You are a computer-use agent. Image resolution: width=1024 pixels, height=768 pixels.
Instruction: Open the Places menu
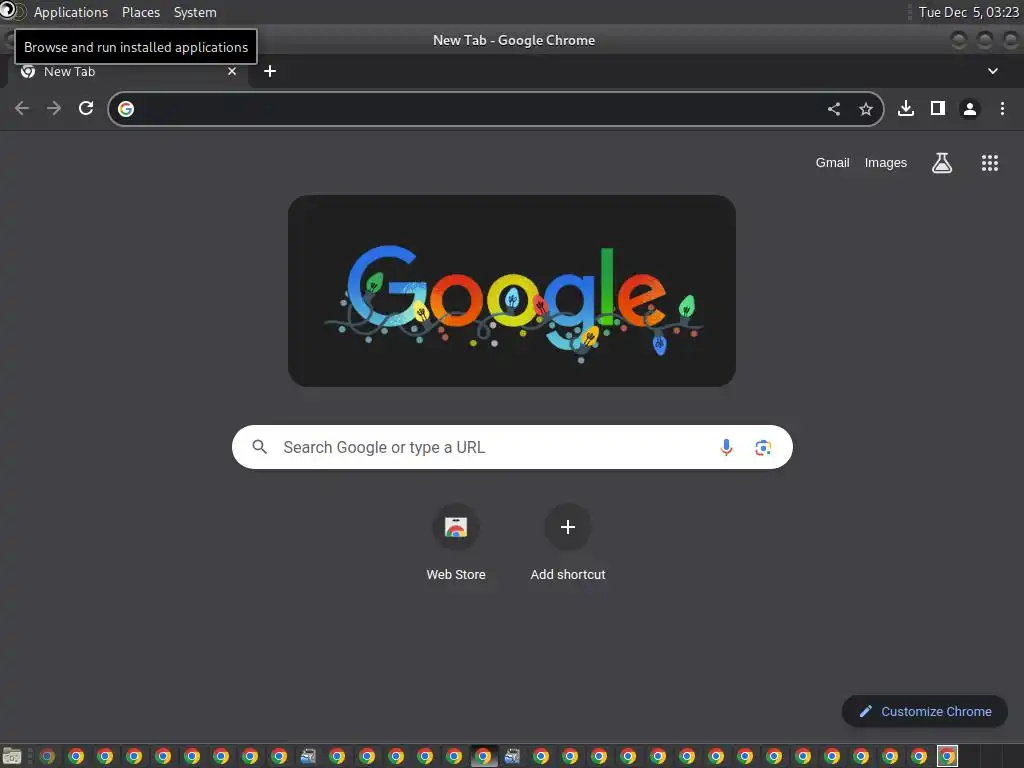[x=140, y=12]
